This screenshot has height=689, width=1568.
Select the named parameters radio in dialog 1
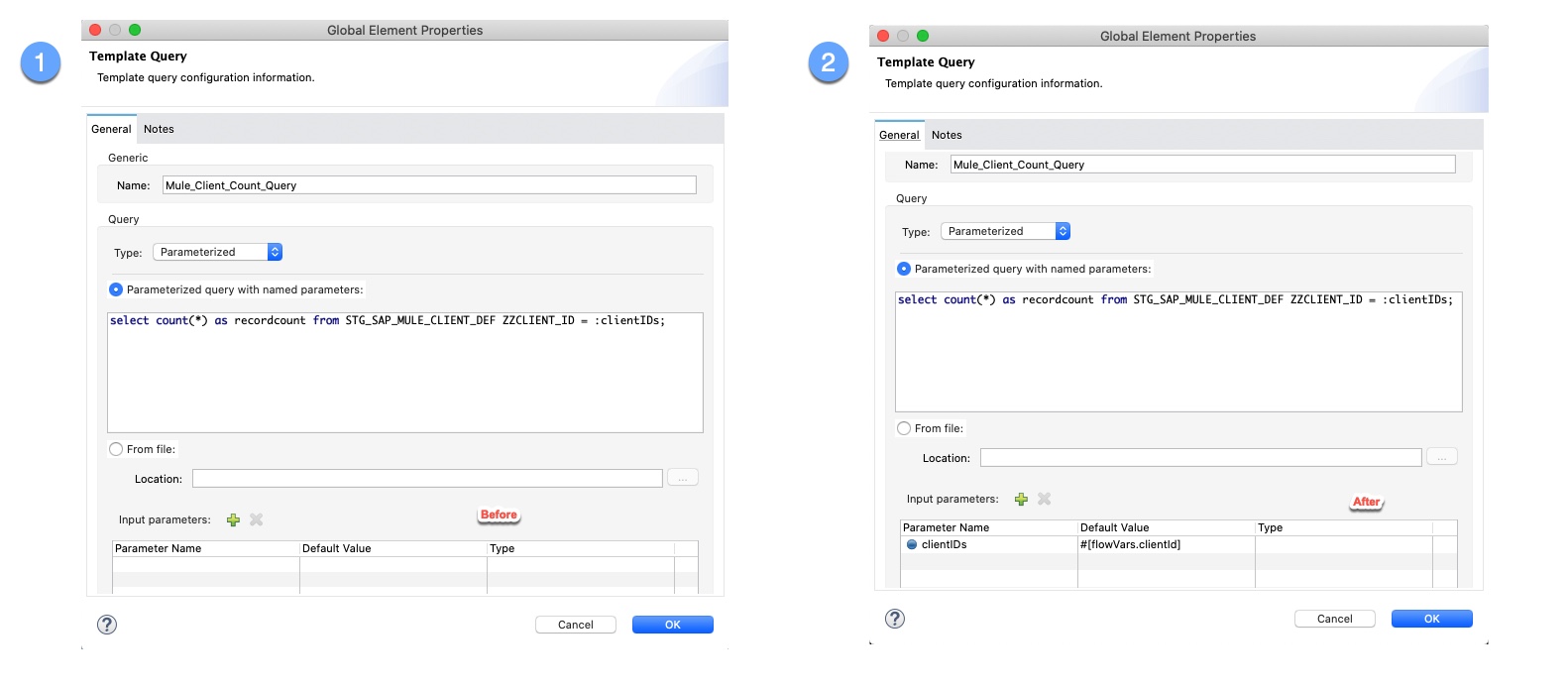click(116, 289)
